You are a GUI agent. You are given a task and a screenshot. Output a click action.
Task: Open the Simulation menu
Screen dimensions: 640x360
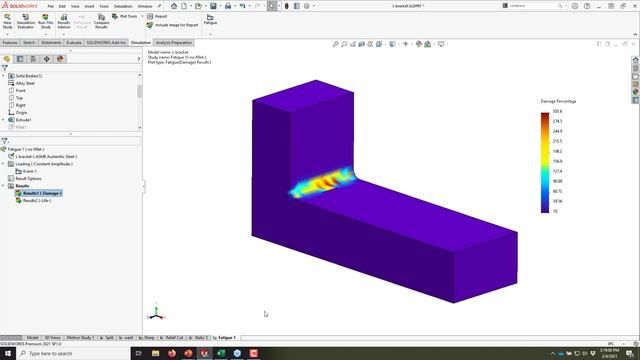123,6
